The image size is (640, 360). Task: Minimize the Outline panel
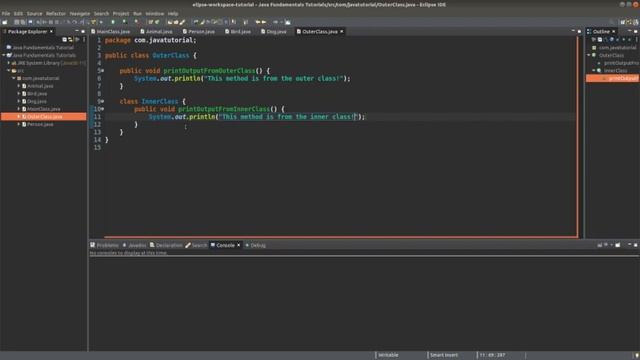pos(629,31)
